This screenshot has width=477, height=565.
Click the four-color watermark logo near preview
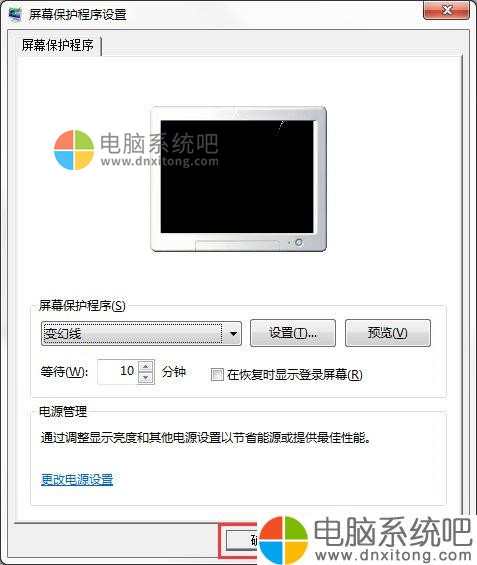coord(74,150)
